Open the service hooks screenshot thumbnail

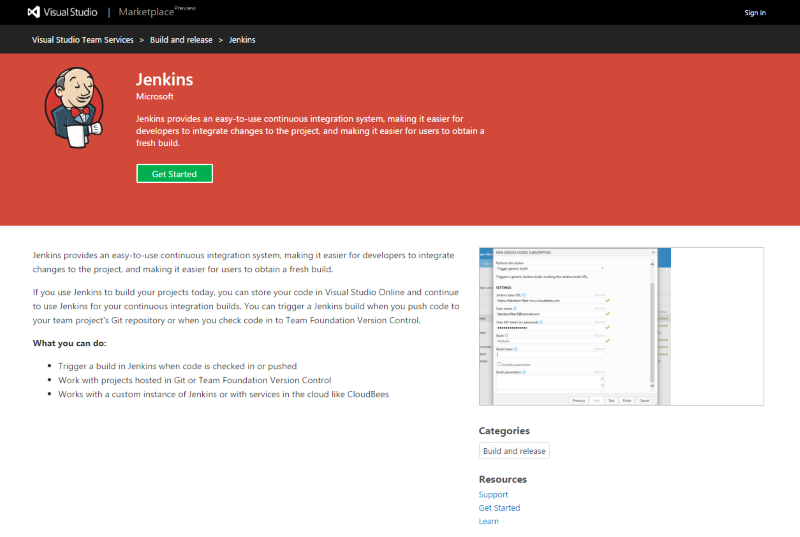pos(621,326)
